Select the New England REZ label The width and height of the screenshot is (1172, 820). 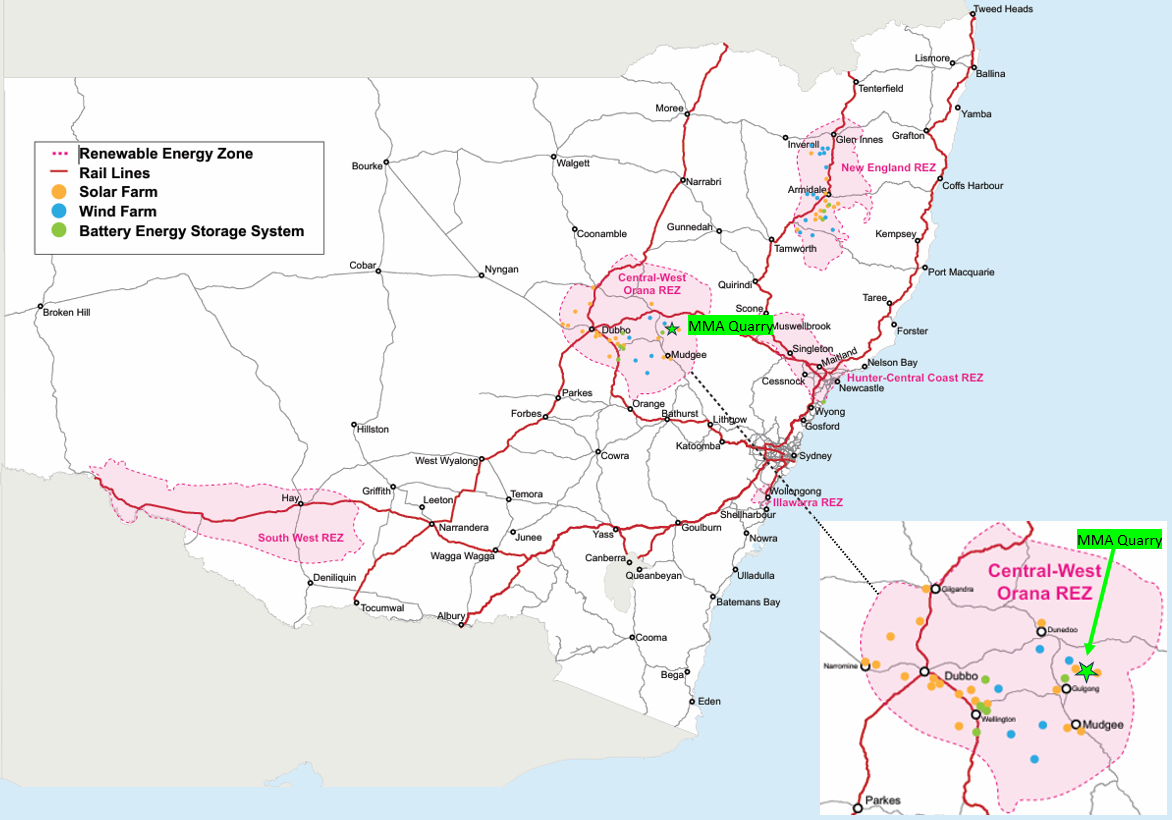(887, 168)
